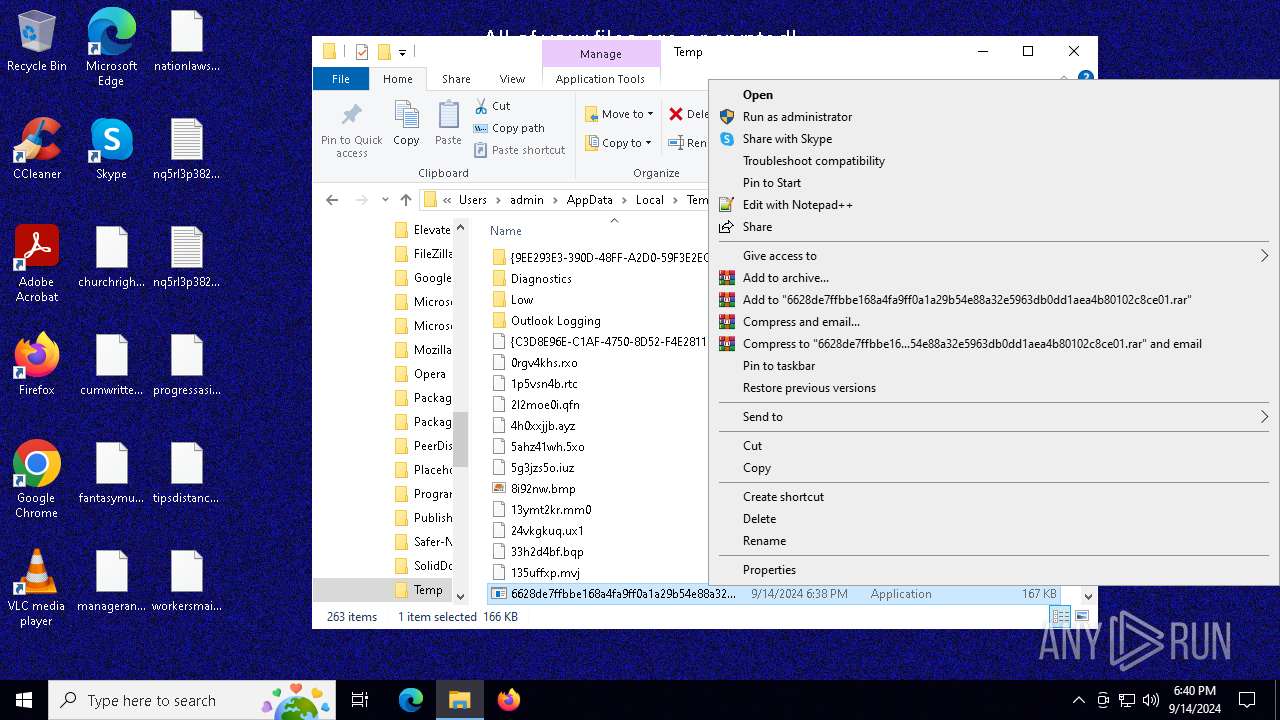Open the Start menu
The image size is (1280, 720).
pyautogui.click(x=24, y=700)
